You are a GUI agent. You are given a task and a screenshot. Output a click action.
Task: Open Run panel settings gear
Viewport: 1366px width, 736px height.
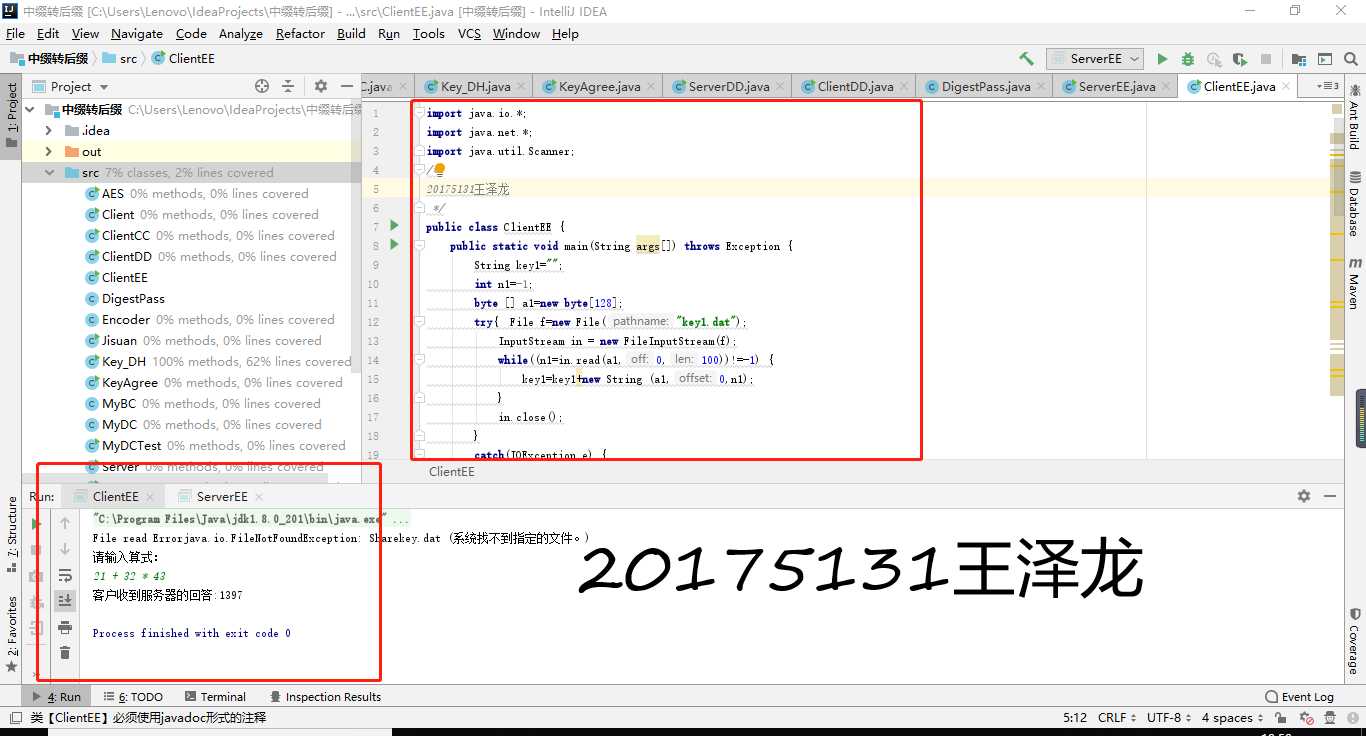[x=1304, y=496]
